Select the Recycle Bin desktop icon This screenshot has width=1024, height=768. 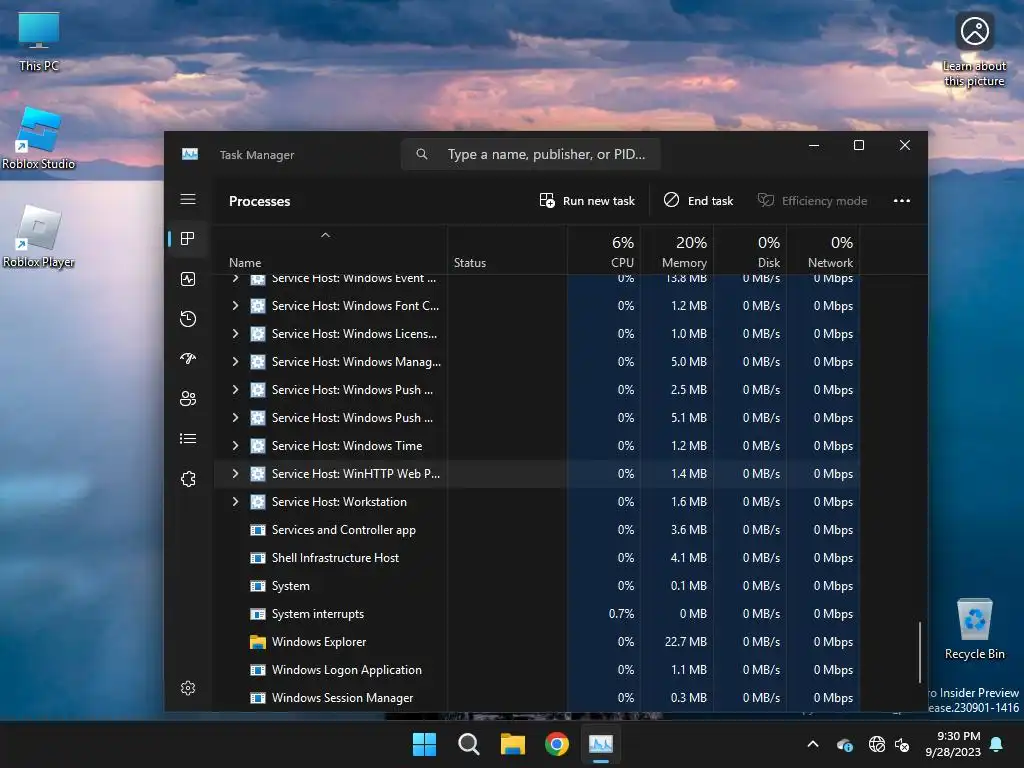click(x=974, y=630)
